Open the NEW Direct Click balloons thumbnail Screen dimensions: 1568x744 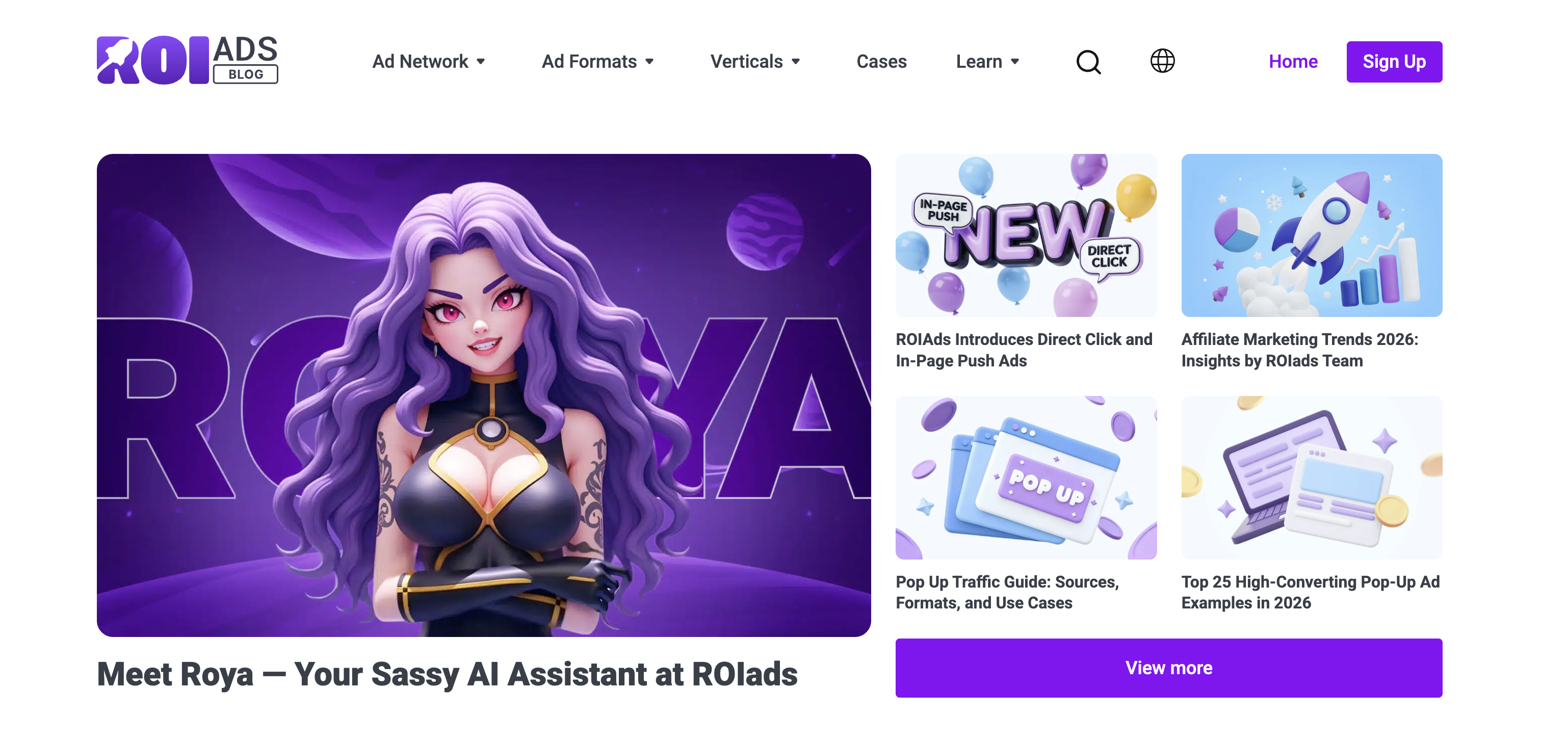tap(1026, 235)
